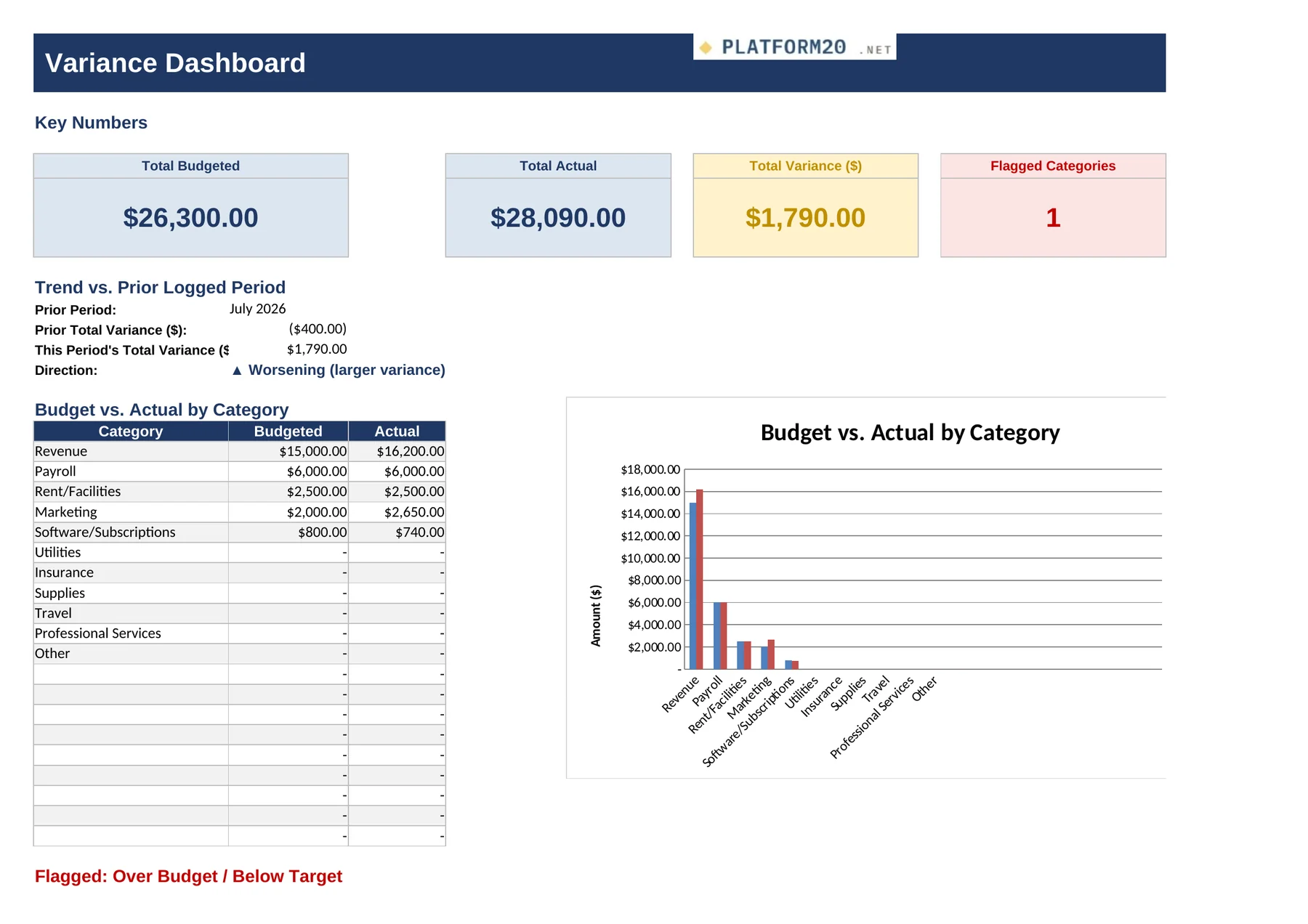Image resolution: width=1308 pixels, height=924 pixels.
Task: Click the Variance Dashboard title
Action: 175,63
